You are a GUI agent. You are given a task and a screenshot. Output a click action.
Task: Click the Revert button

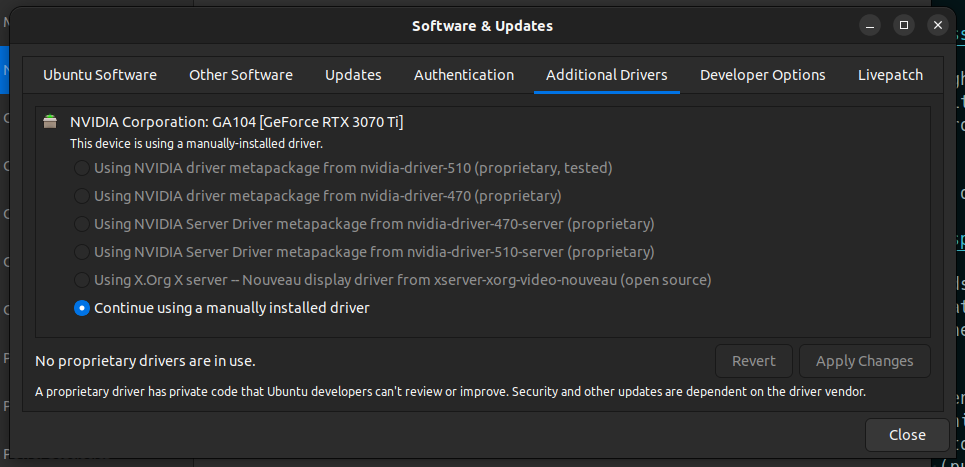tap(754, 361)
